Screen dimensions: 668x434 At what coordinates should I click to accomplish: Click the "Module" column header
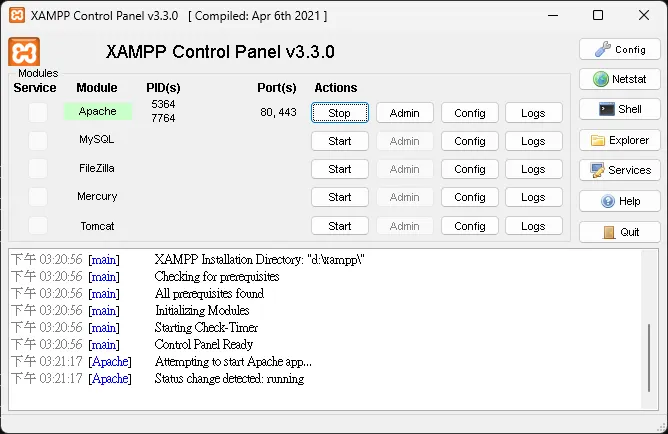pos(97,88)
